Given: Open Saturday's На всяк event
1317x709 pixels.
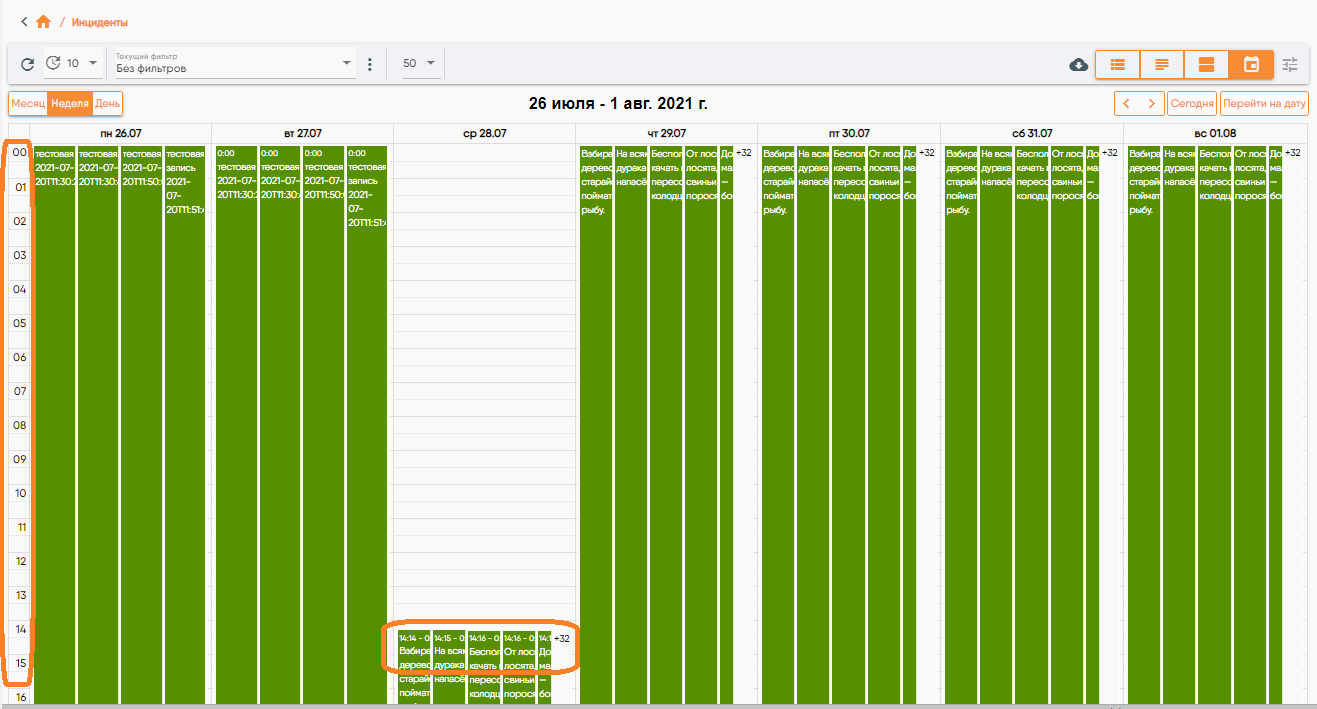Looking at the screenshot, I should pyautogui.click(x=996, y=425).
